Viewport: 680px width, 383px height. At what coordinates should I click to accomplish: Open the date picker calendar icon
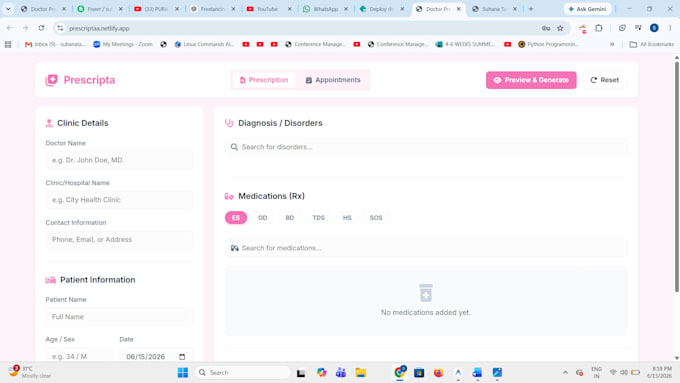pyautogui.click(x=182, y=357)
